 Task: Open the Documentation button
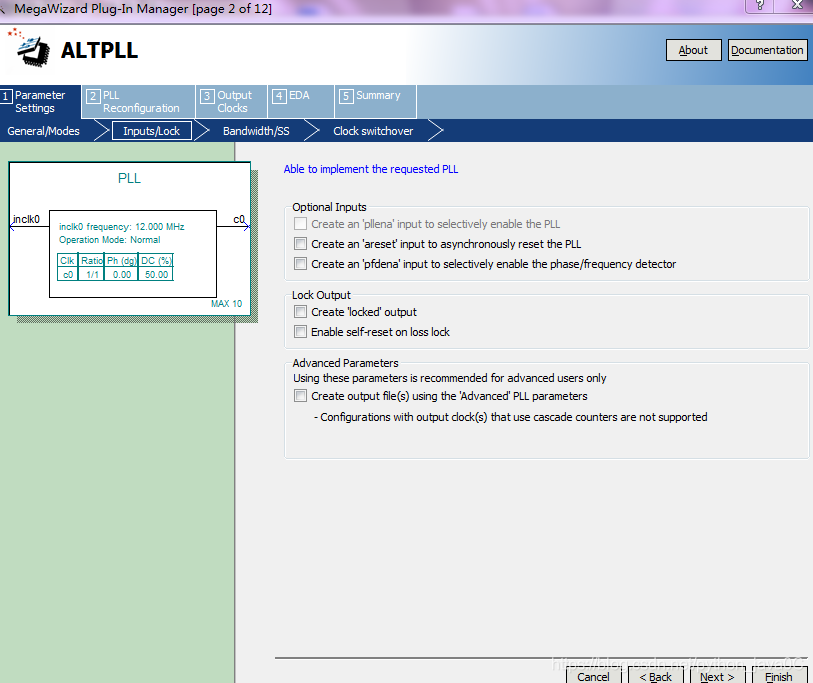click(x=767, y=50)
